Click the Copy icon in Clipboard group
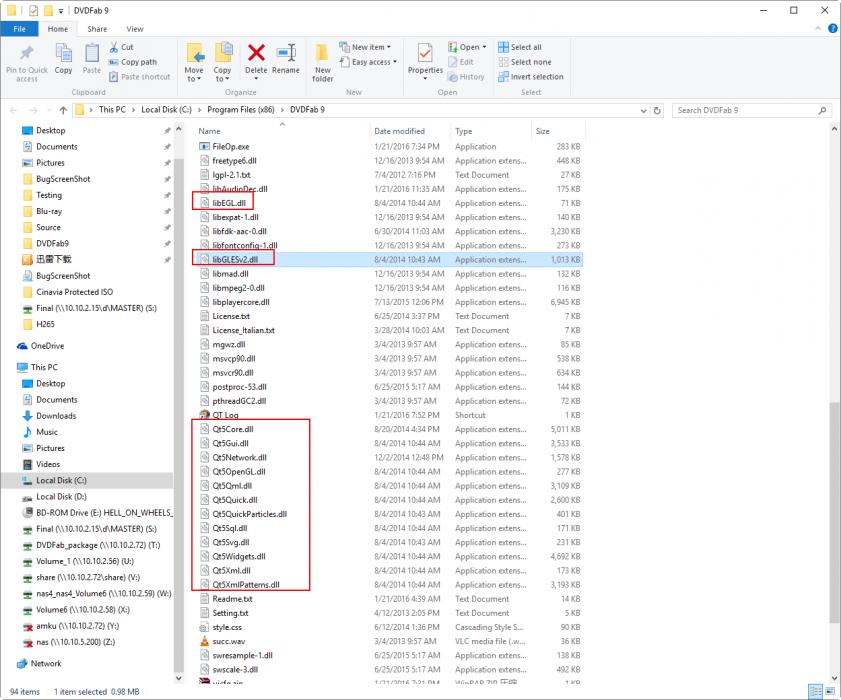This screenshot has height=700, width=841. coord(63,55)
